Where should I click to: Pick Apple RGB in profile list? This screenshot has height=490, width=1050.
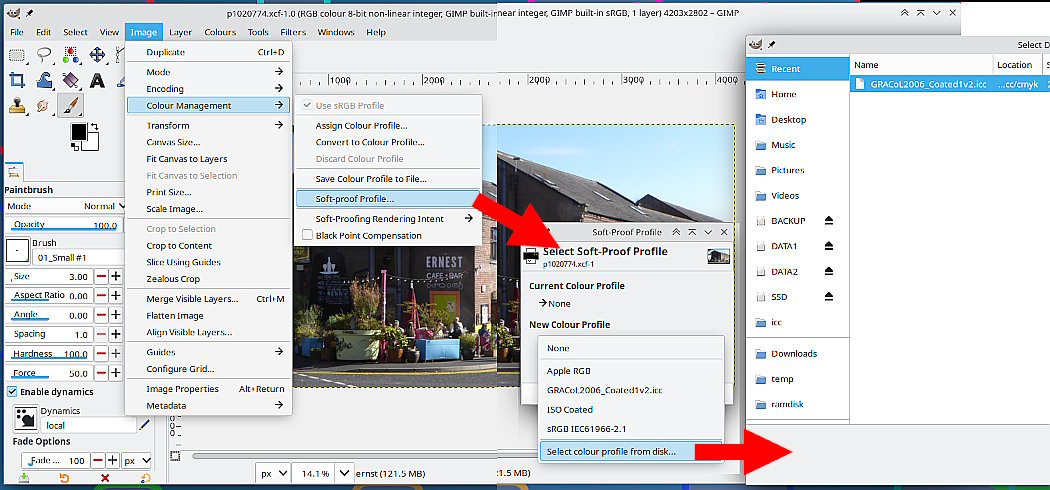pos(631,371)
